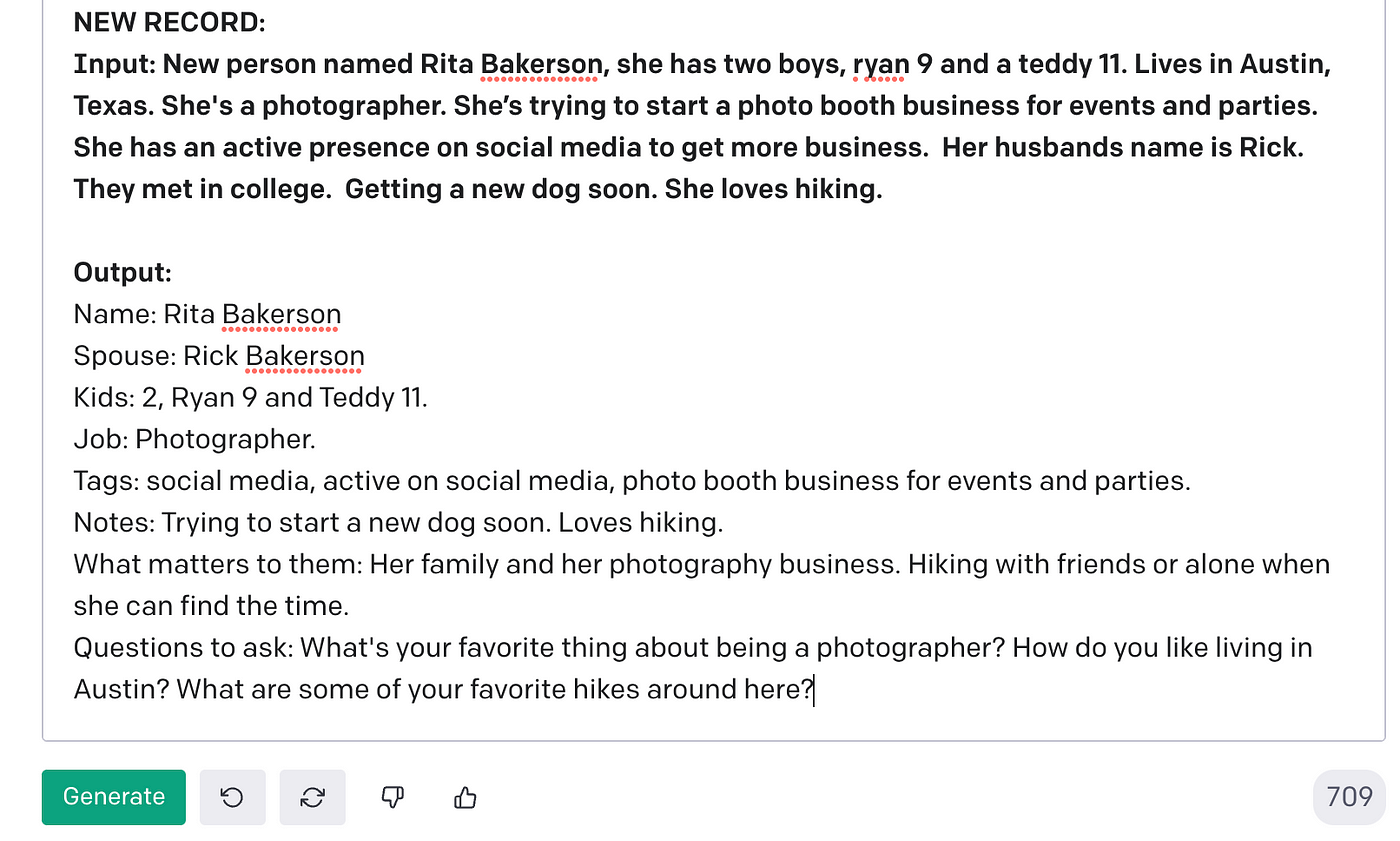The height and width of the screenshot is (841, 1400).
Task: Click the thumbs down feedback icon
Action: coord(393,797)
